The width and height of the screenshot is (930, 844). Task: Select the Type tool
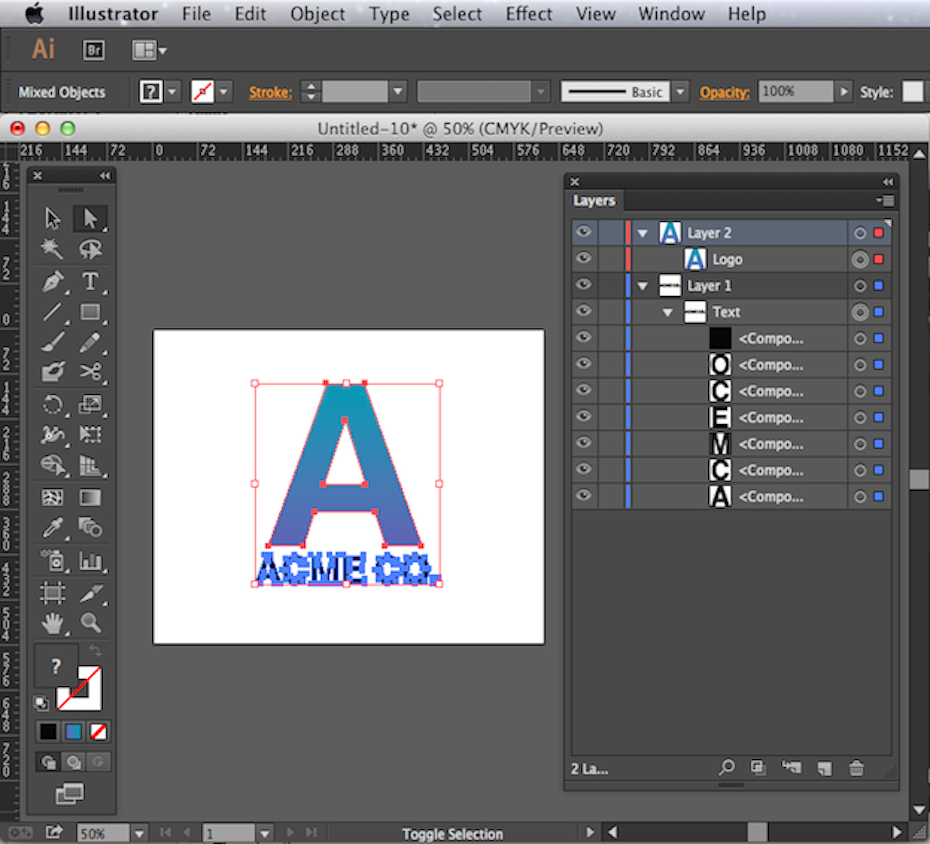click(x=90, y=281)
